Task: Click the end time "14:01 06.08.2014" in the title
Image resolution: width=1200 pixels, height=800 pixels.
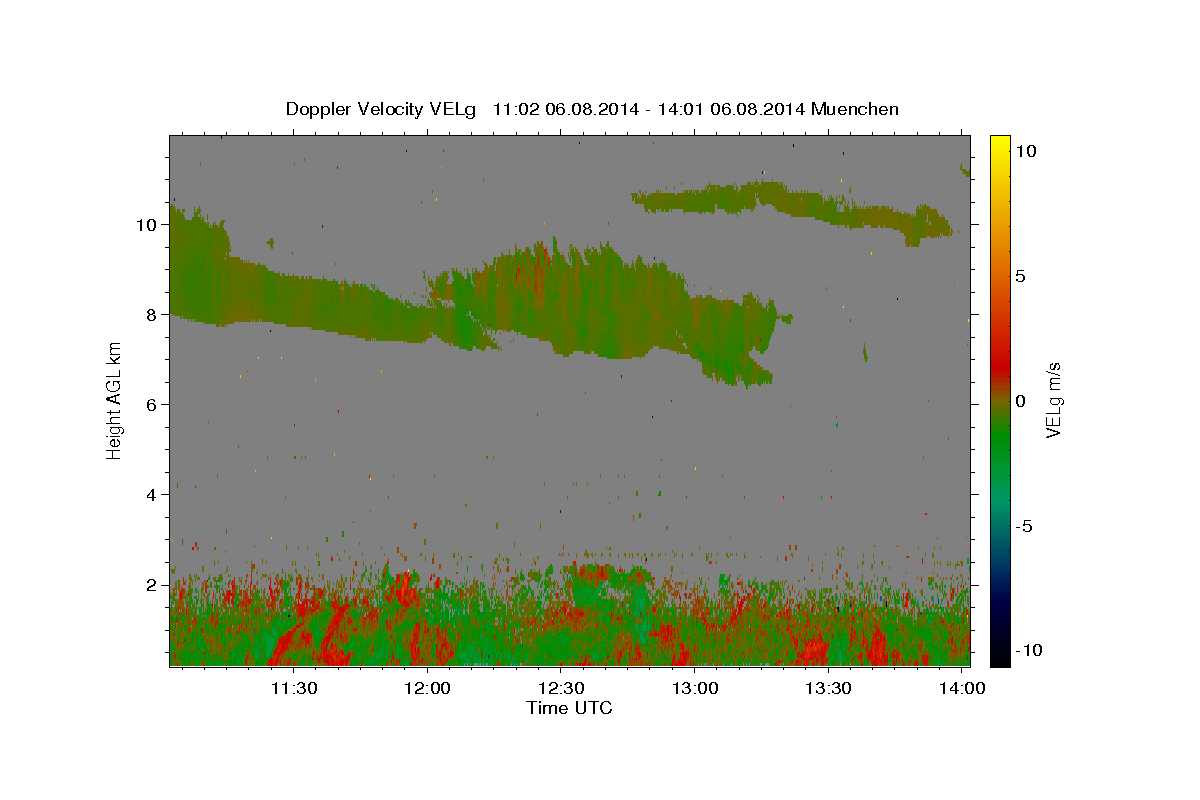Action: (727, 109)
